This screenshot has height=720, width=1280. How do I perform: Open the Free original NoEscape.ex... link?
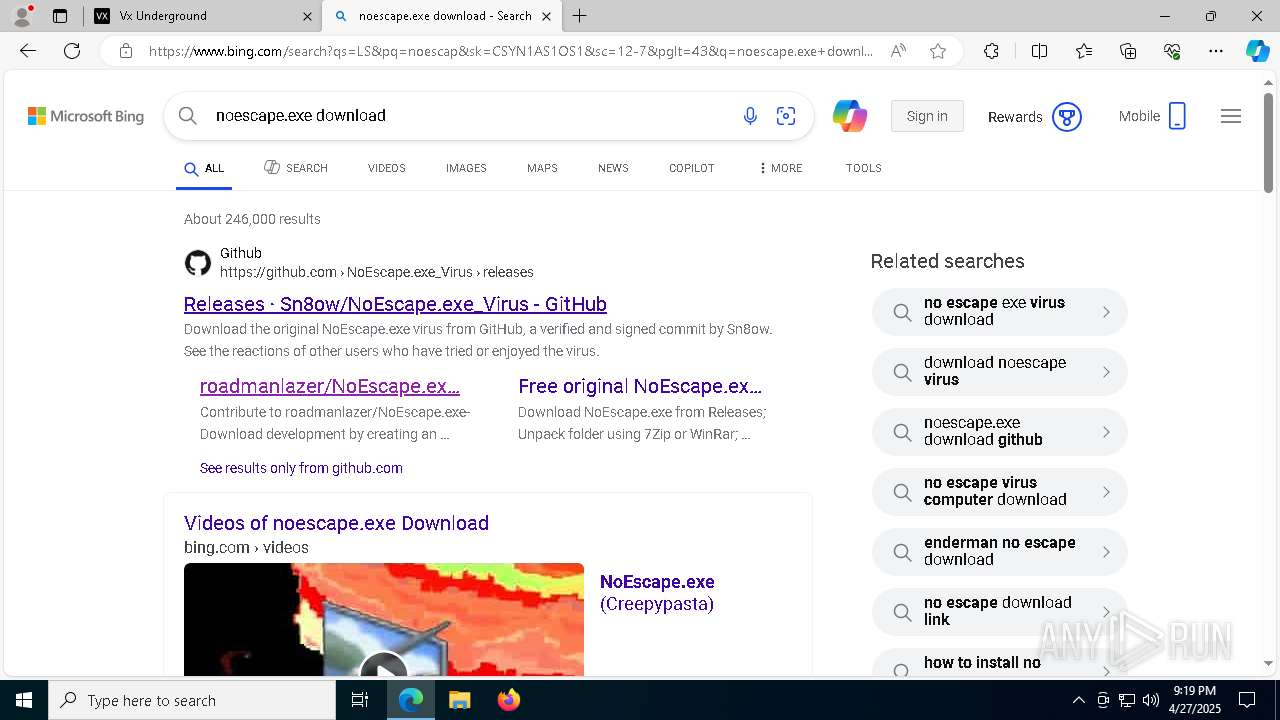640,386
